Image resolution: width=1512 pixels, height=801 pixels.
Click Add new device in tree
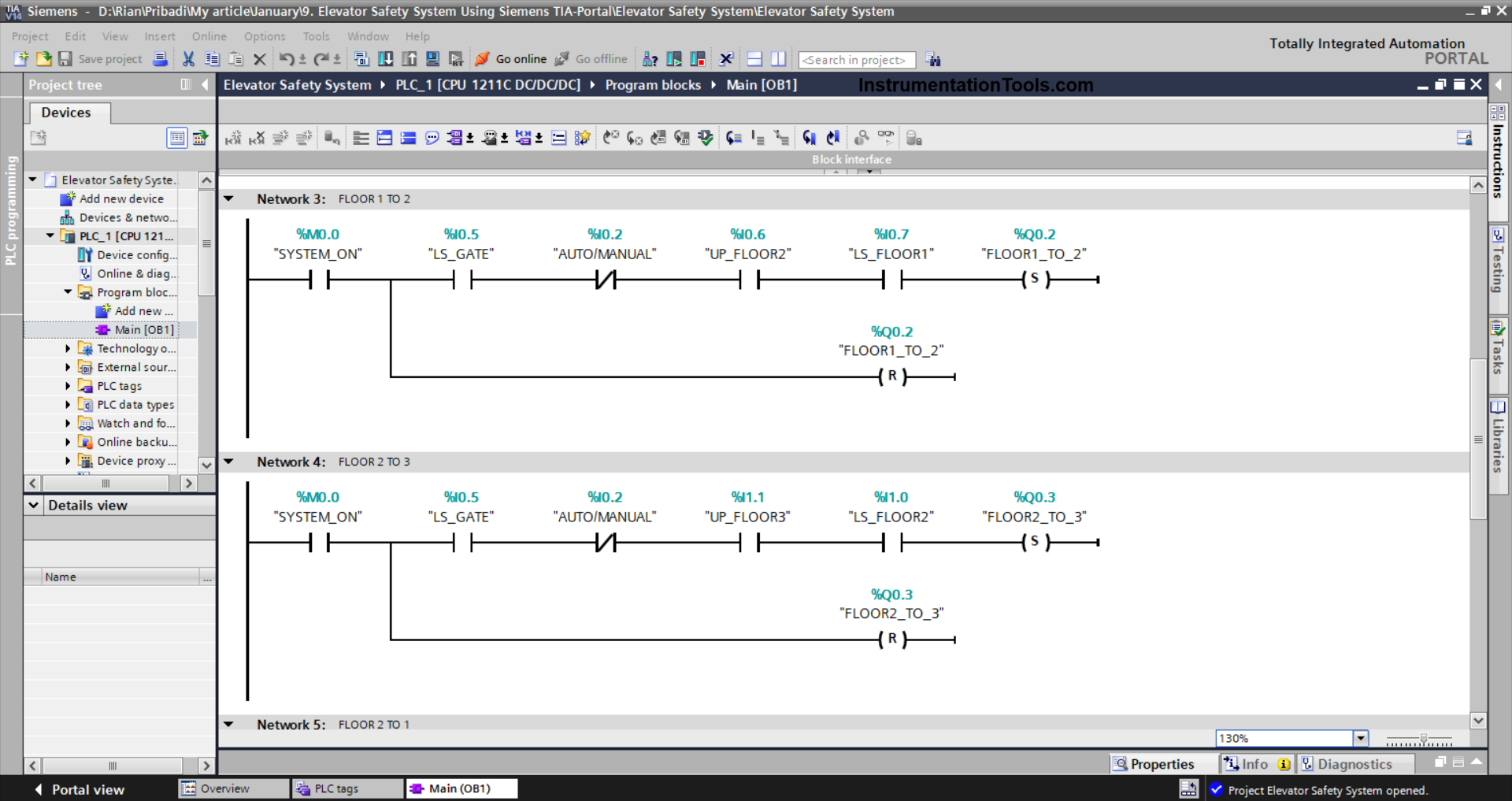113,198
